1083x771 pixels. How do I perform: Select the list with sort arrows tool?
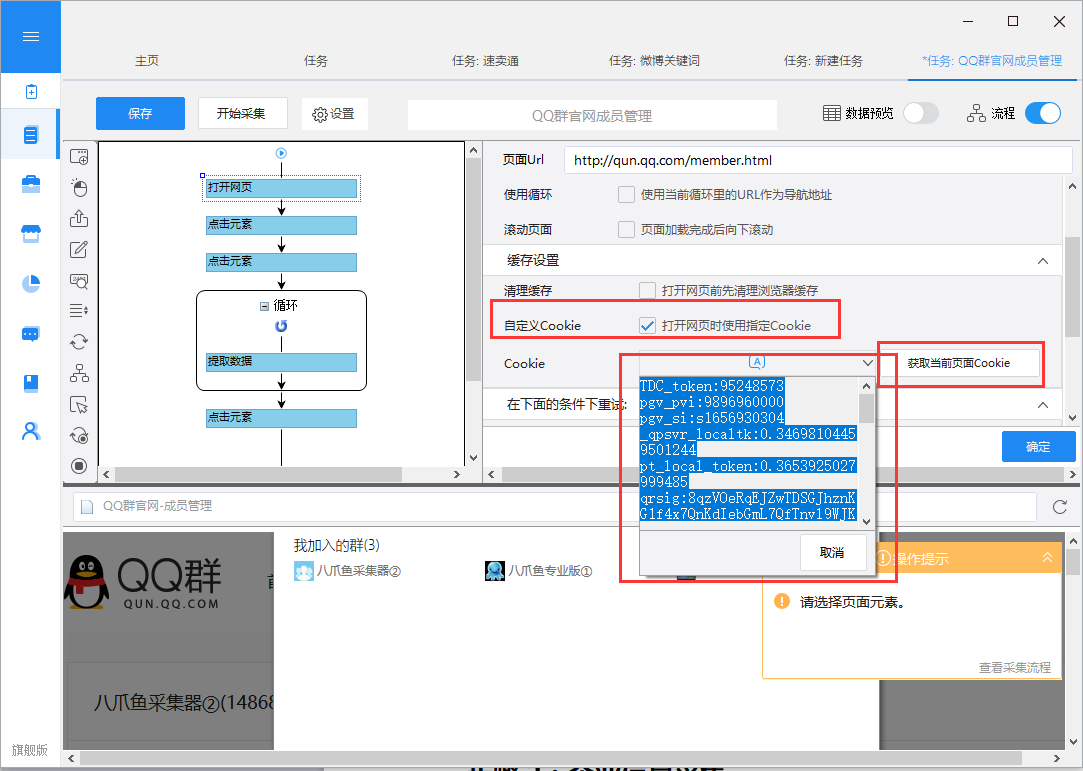point(79,311)
